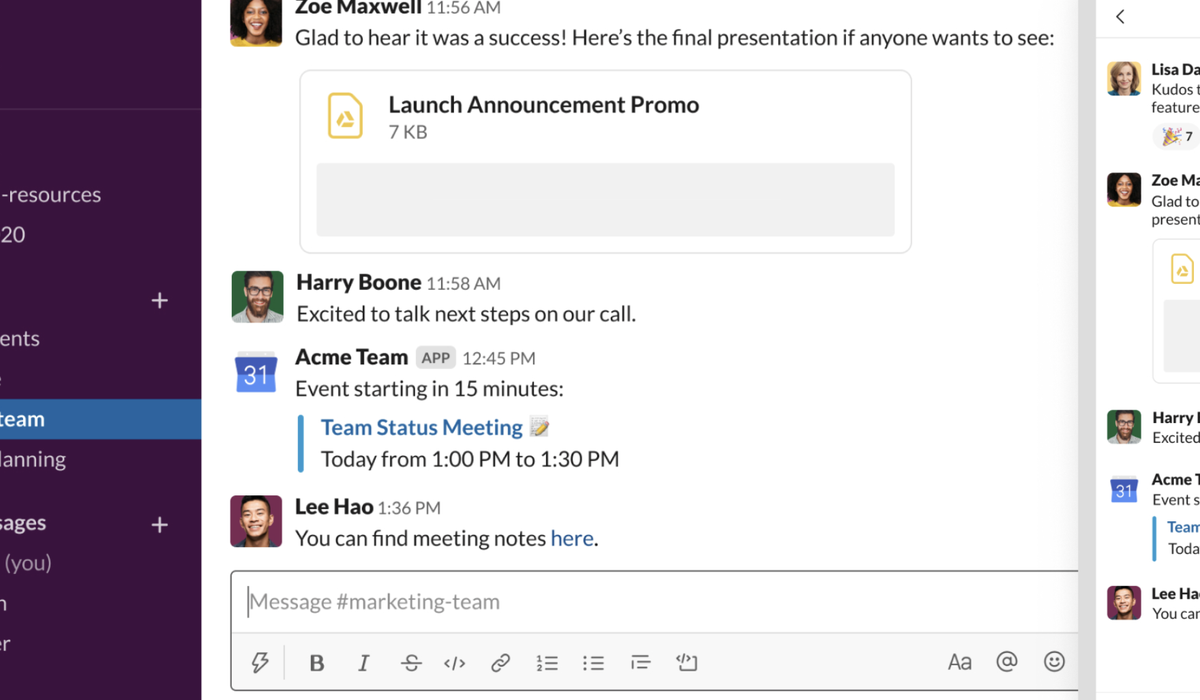Viewport: 1200px width, 700px height.
Task: Go back using the right panel chevron
Action: (1120, 16)
